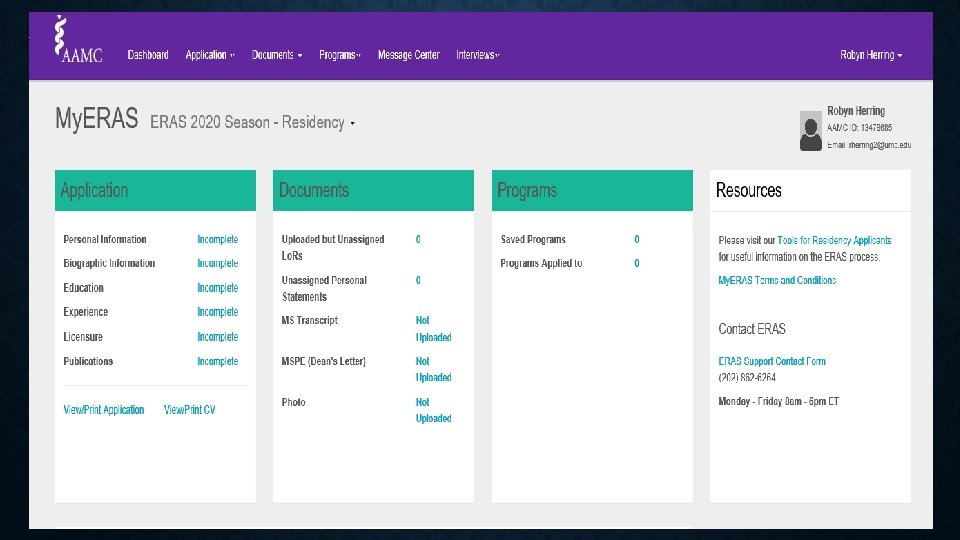Expand the Programs dropdown in navbar

pos(340,55)
